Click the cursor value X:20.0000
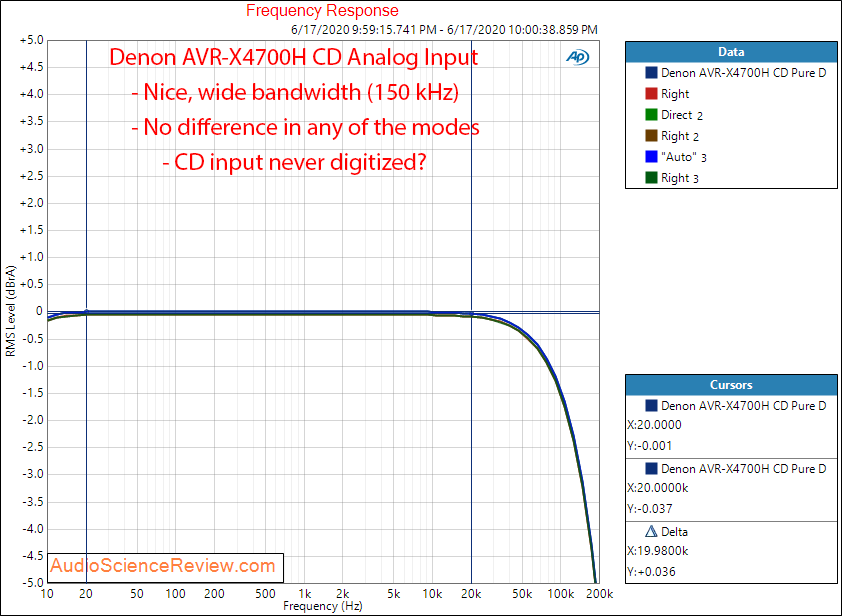Image resolution: width=842 pixels, height=616 pixels. pyautogui.click(x=654, y=425)
